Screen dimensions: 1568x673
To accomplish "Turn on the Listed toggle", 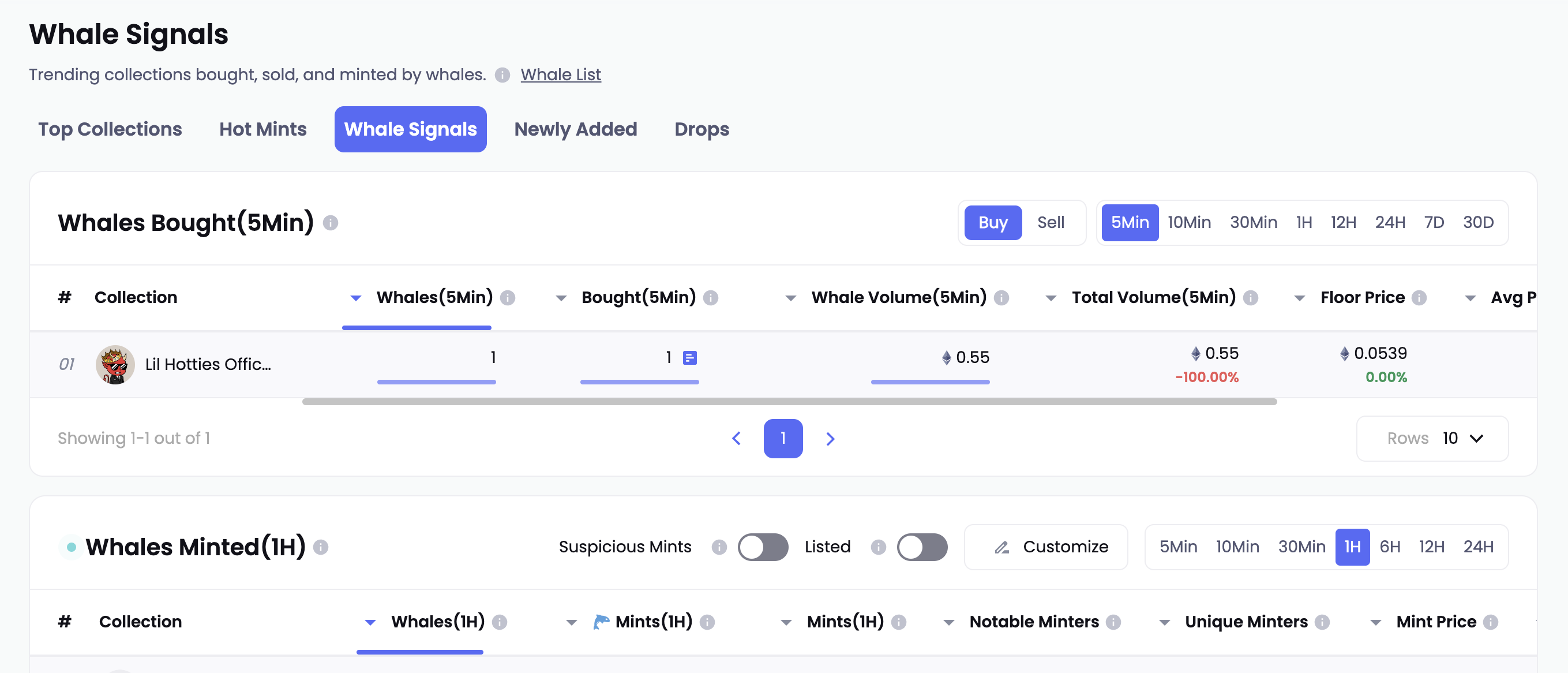I will (x=921, y=547).
